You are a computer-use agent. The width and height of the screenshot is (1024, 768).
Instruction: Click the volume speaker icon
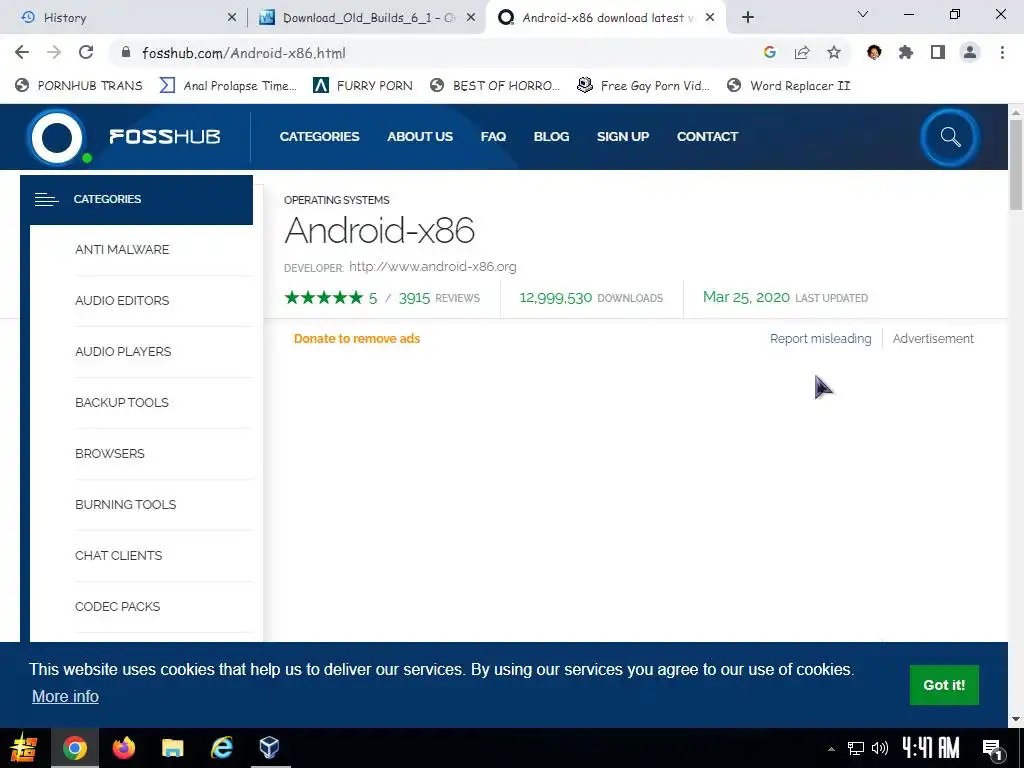coord(880,748)
